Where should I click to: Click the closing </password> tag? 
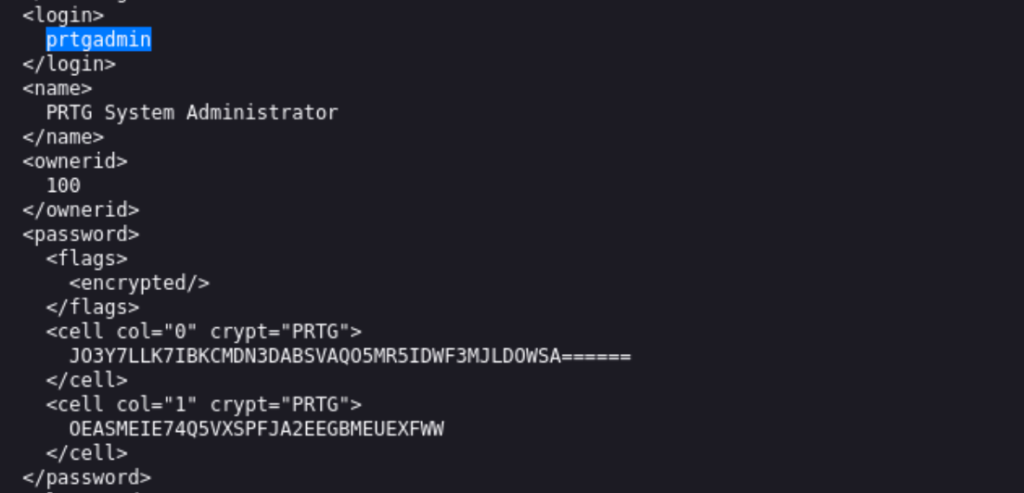(87, 478)
